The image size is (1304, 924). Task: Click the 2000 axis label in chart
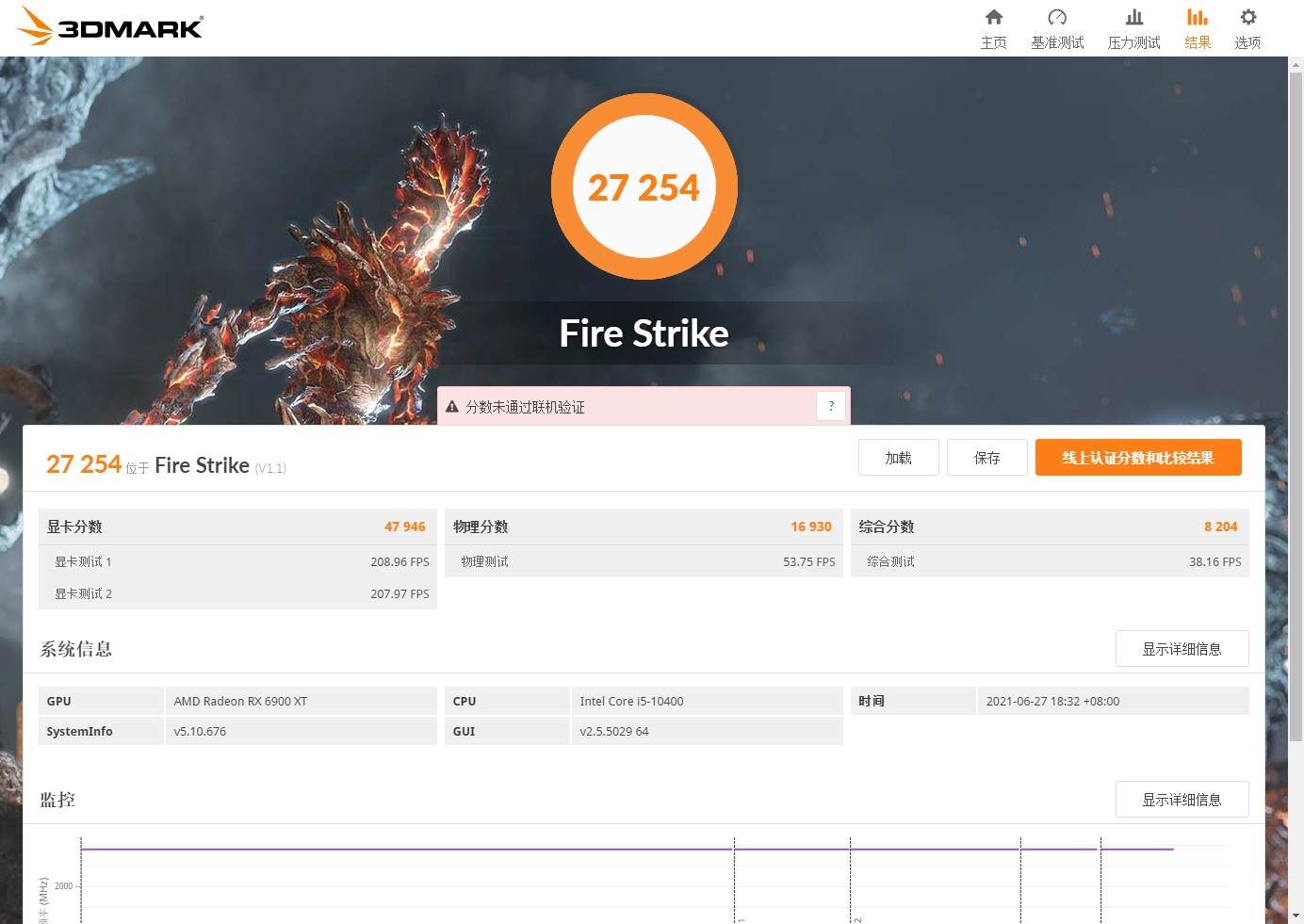[x=63, y=885]
